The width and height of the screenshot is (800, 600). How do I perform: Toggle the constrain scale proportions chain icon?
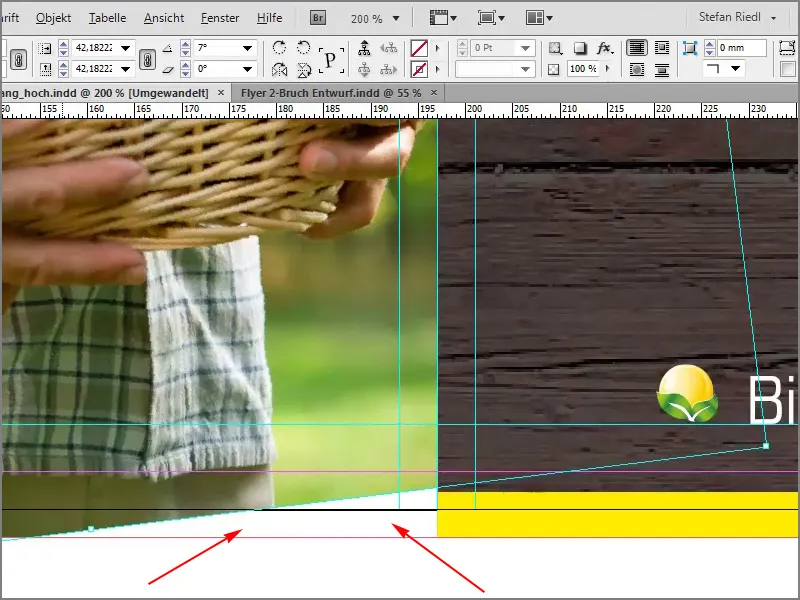click(147, 59)
